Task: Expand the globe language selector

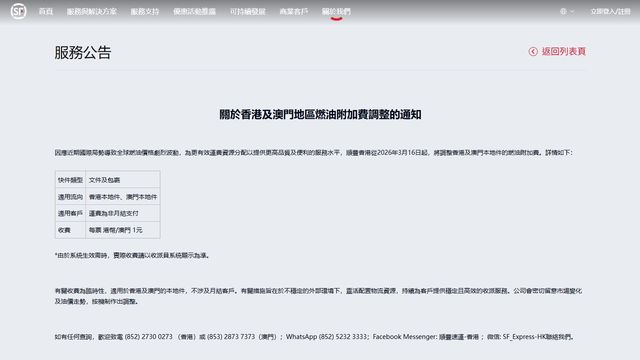Action: (567, 11)
